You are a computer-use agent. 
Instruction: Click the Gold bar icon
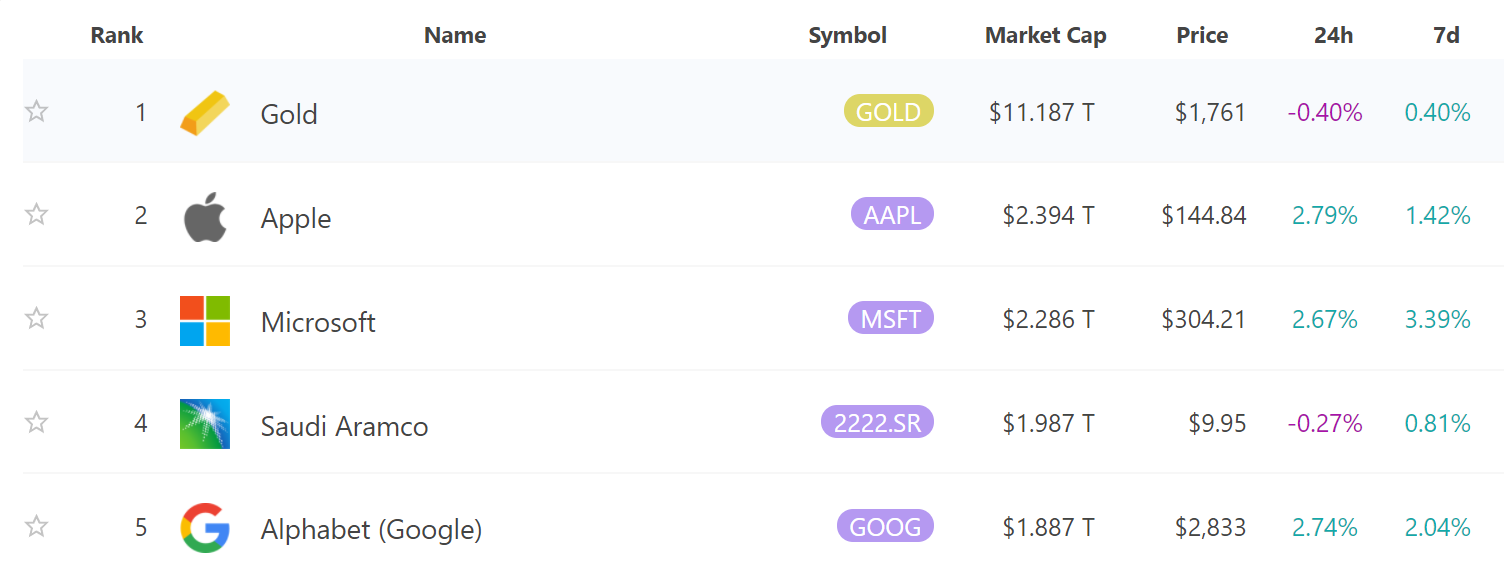[x=204, y=112]
